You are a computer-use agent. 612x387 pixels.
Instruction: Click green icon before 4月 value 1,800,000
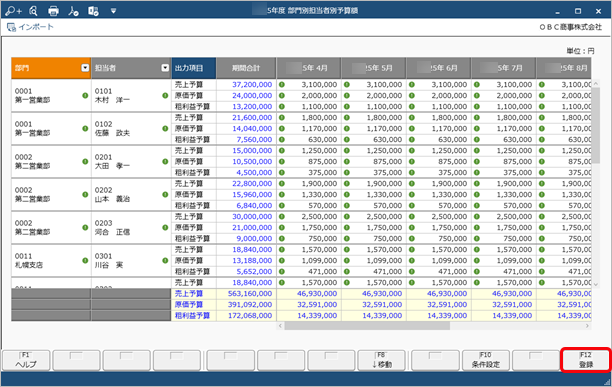click(282, 117)
